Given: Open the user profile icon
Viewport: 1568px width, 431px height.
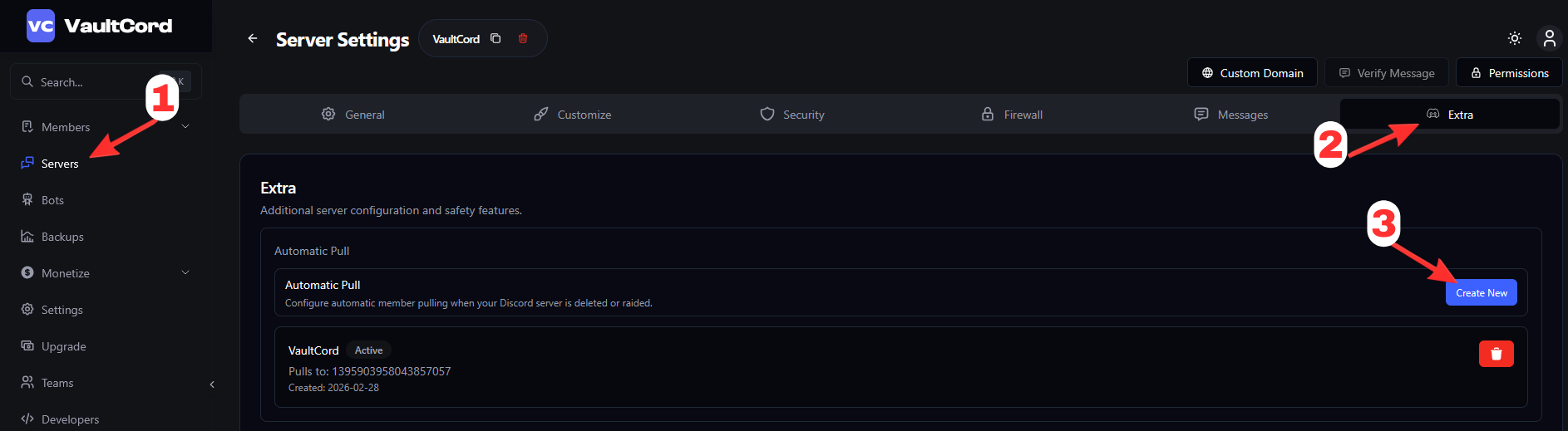Looking at the screenshot, I should click(x=1549, y=39).
